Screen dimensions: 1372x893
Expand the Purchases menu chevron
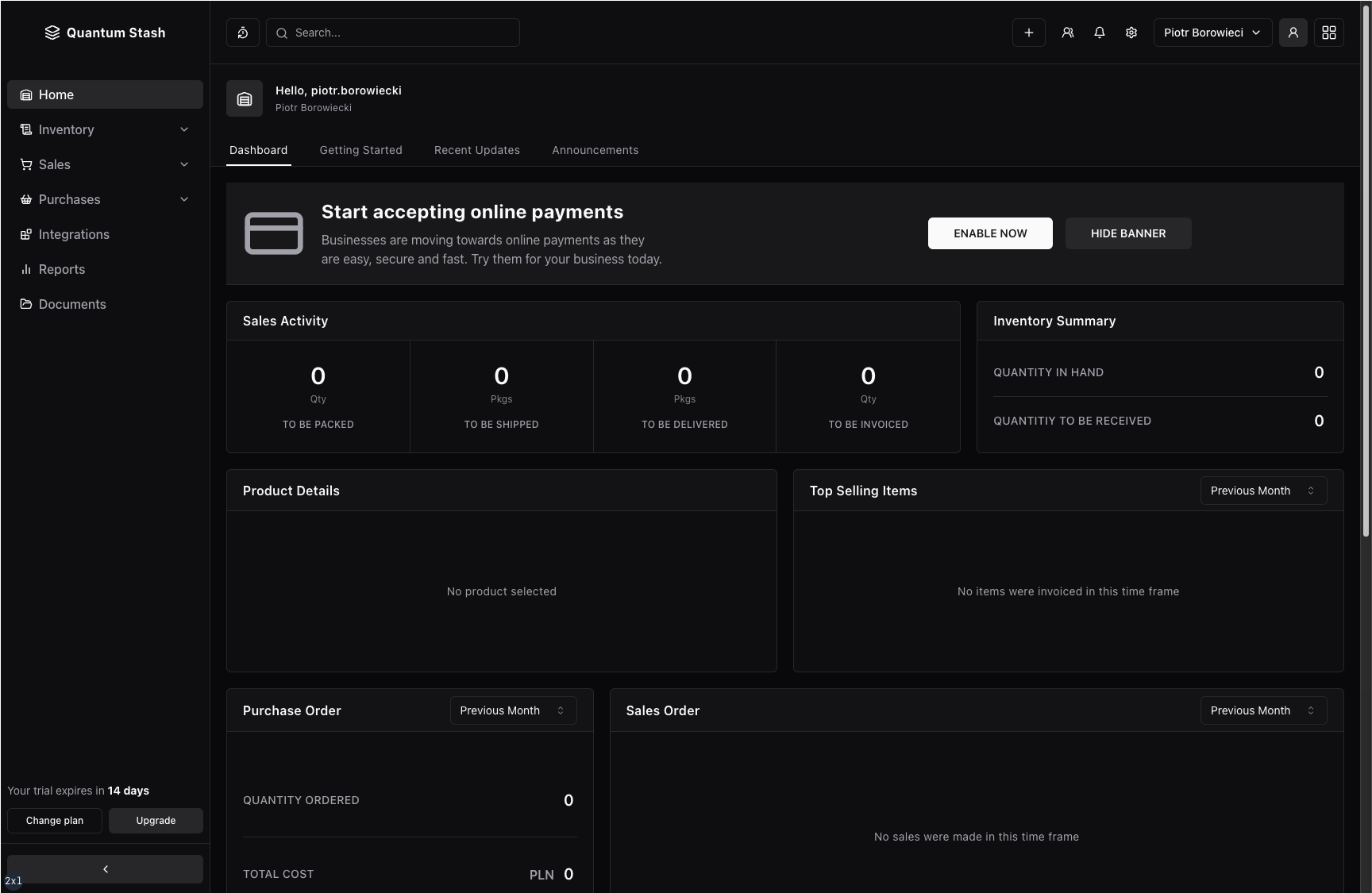184,199
